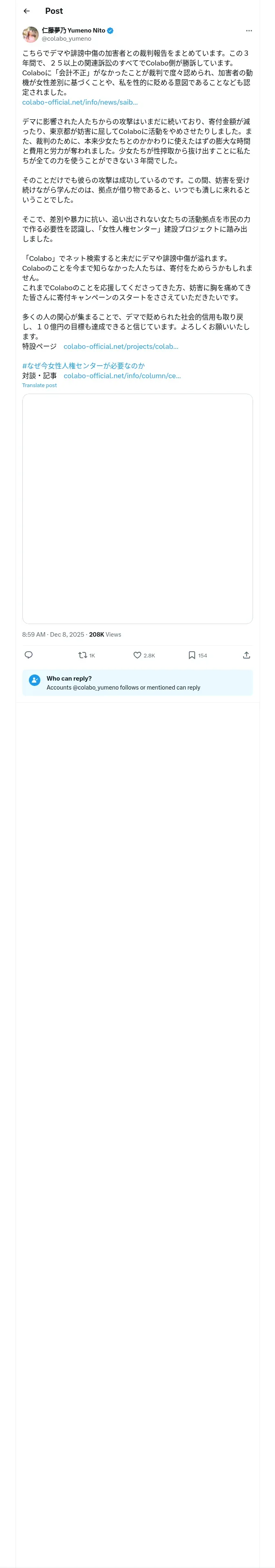Open the colabo-official.net/info/news link
275x1568 pixels.
(80, 102)
